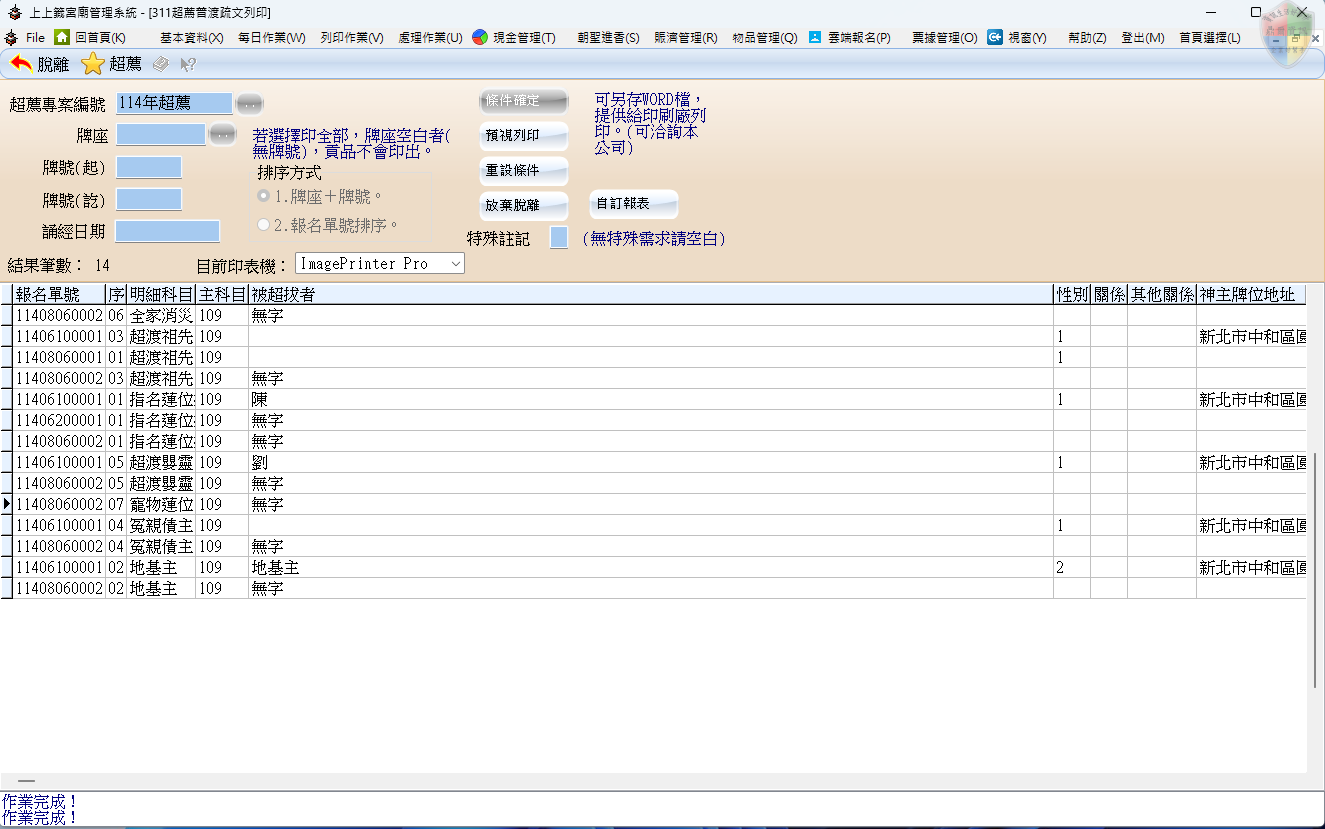Open the 目前印表機 printer dropdown

pyautogui.click(x=455, y=264)
